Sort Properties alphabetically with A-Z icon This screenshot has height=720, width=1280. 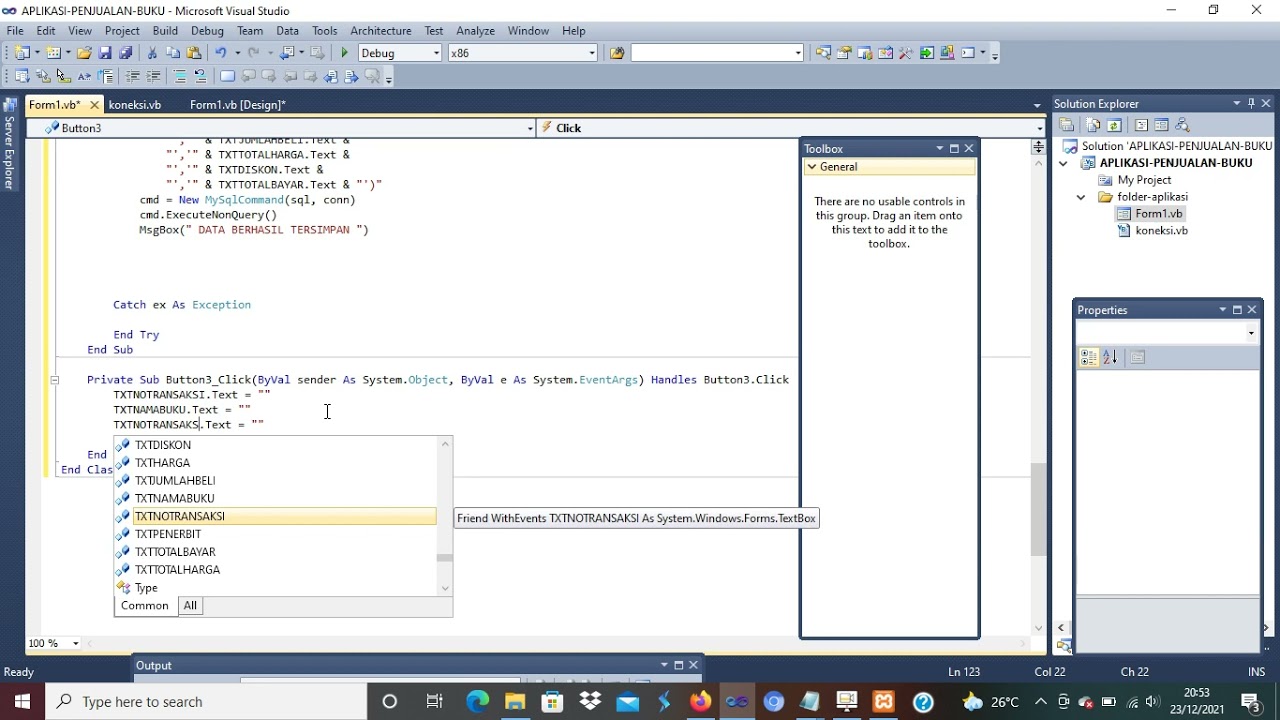tap(1110, 357)
